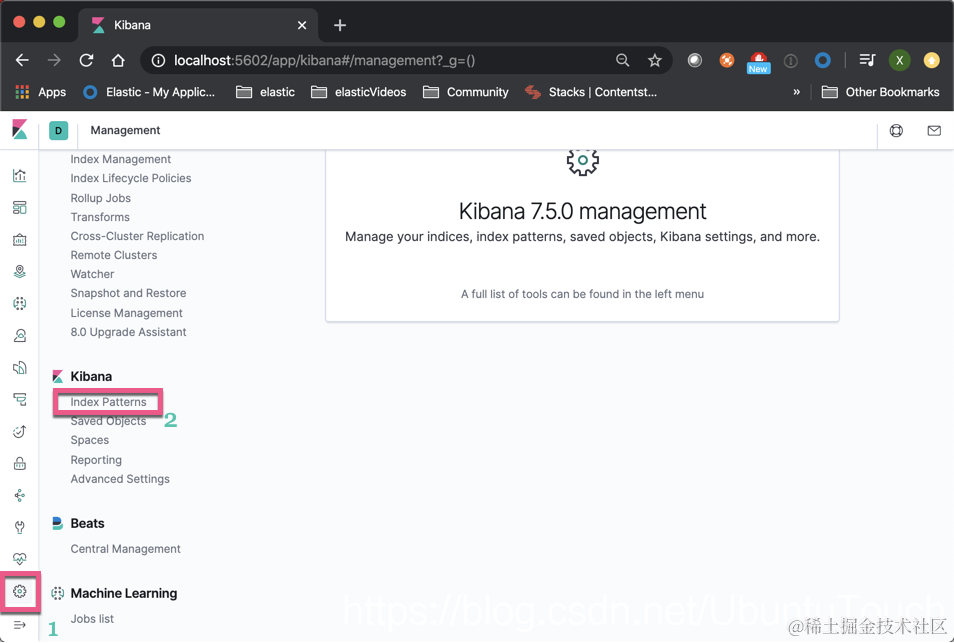Click the browser forward arrow
Image resolution: width=954 pixels, height=643 pixels.
click(54, 60)
